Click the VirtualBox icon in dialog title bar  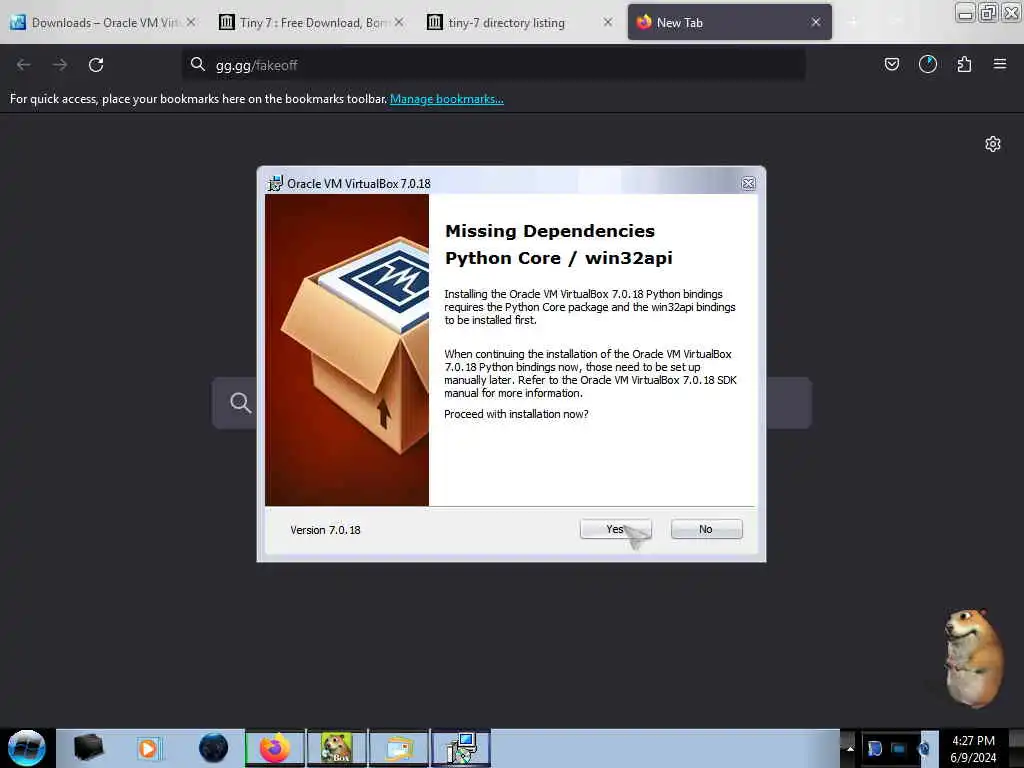(x=276, y=184)
